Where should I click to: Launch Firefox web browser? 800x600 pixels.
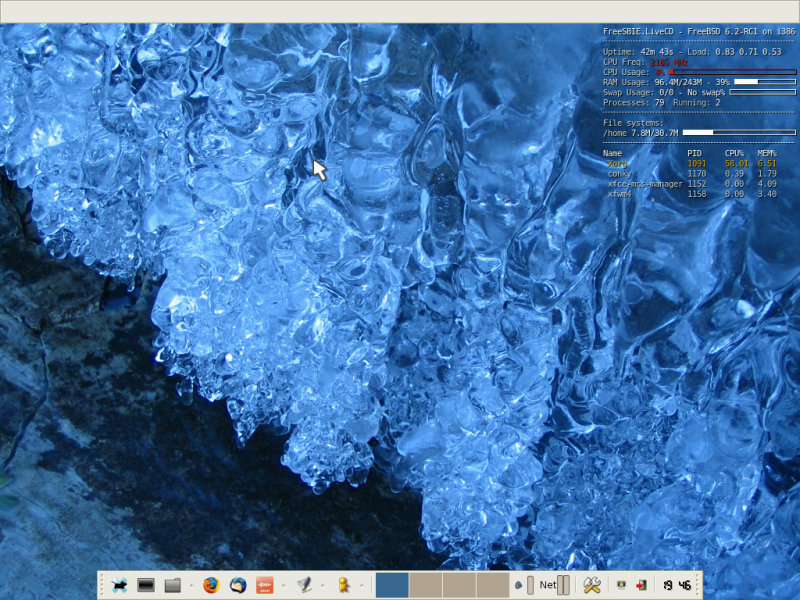[210, 585]
